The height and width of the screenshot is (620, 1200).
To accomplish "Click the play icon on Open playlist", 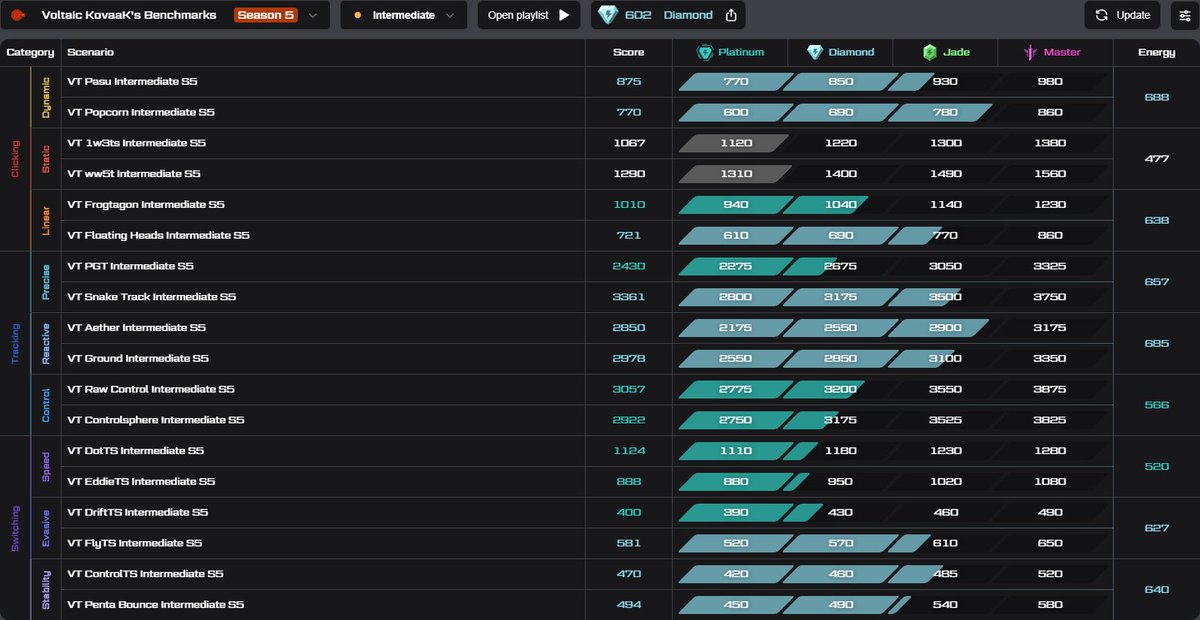I will 564,15.
